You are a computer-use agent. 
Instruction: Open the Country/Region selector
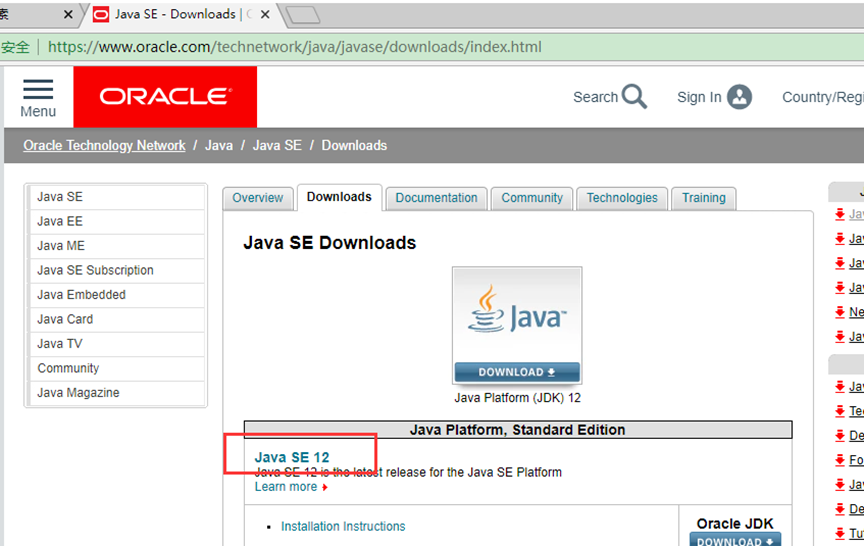[x=823, y=97]
